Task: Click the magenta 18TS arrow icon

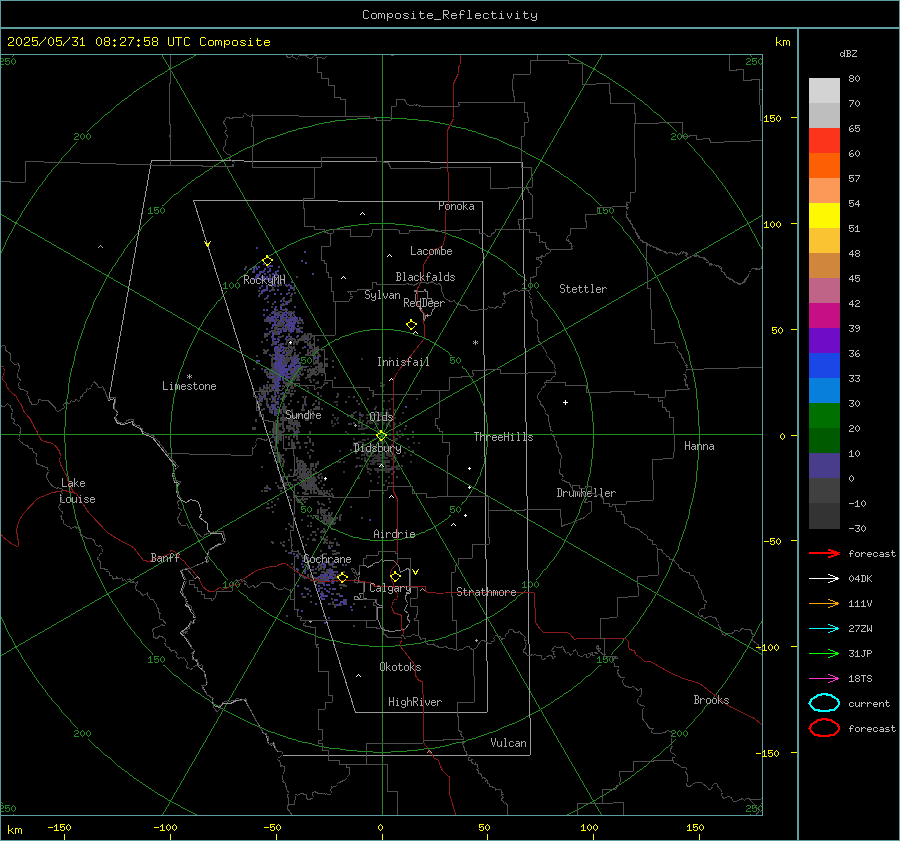Action: 824,679
